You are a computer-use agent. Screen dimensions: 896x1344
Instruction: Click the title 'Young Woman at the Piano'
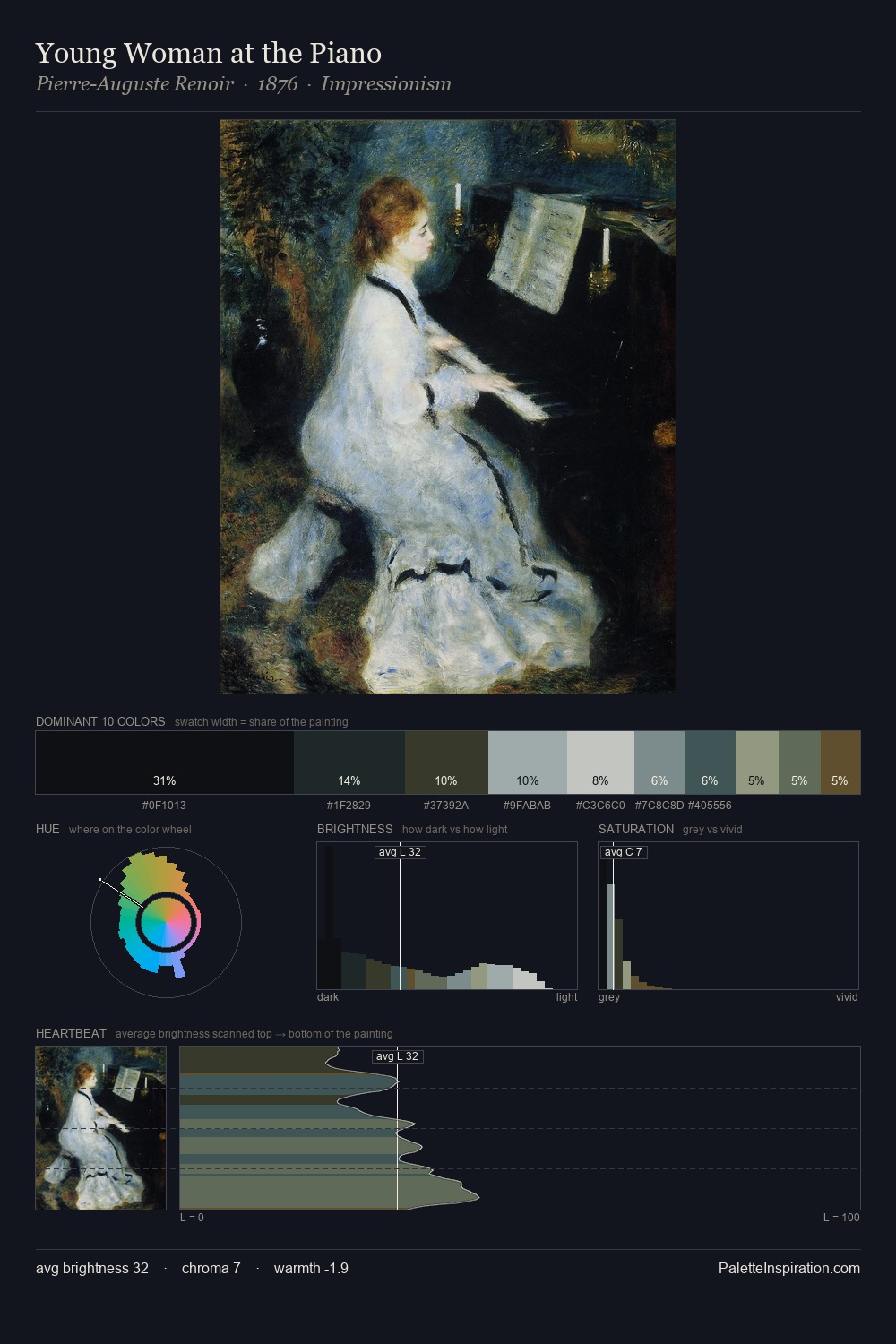pos(209,53)
